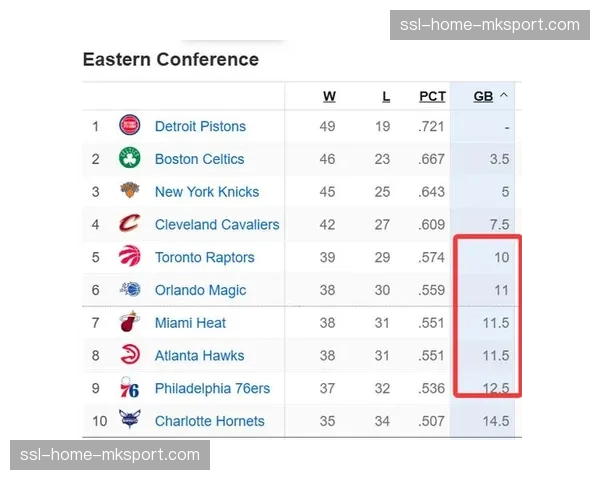This screenshot has width=600, height=480.
Task: Click the Boston Celtics team logo
Action: 130,159
